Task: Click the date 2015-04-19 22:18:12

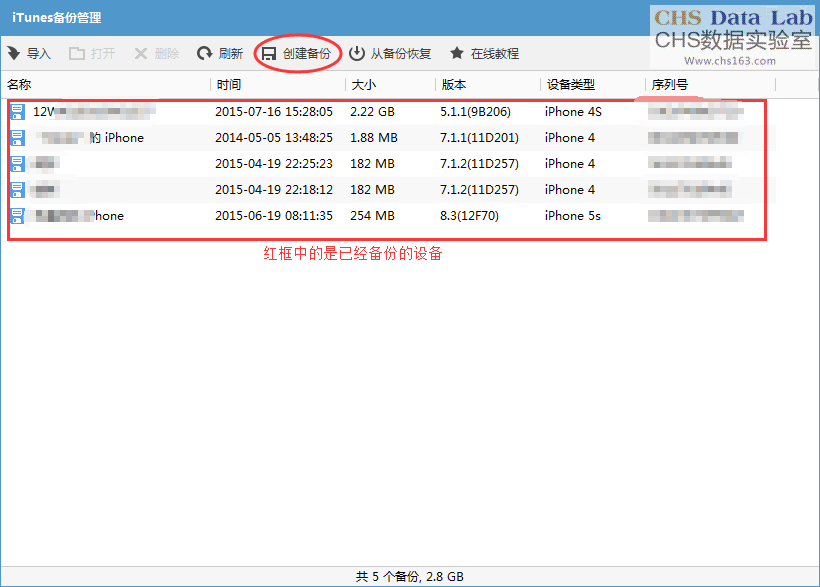Action: point(274,189)
